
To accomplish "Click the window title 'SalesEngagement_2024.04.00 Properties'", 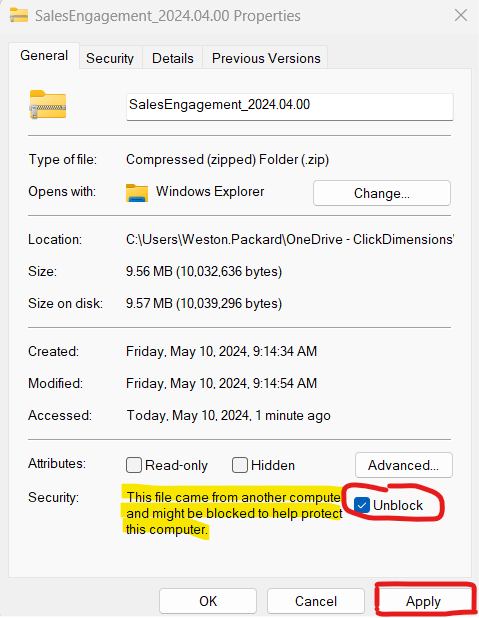I will point(168,16).
